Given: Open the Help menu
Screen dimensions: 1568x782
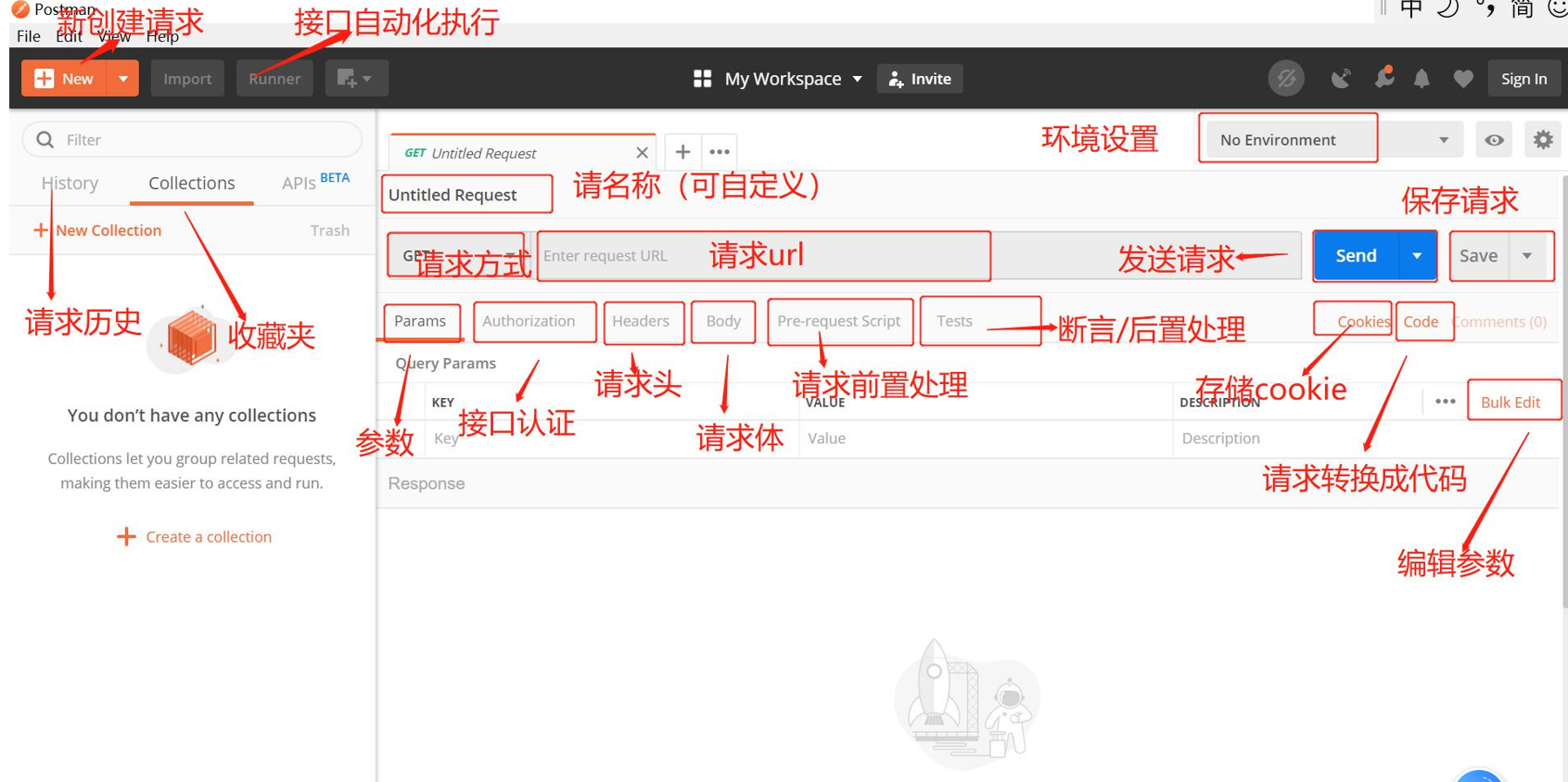Looking at the screenshot, I should point(162,36).
